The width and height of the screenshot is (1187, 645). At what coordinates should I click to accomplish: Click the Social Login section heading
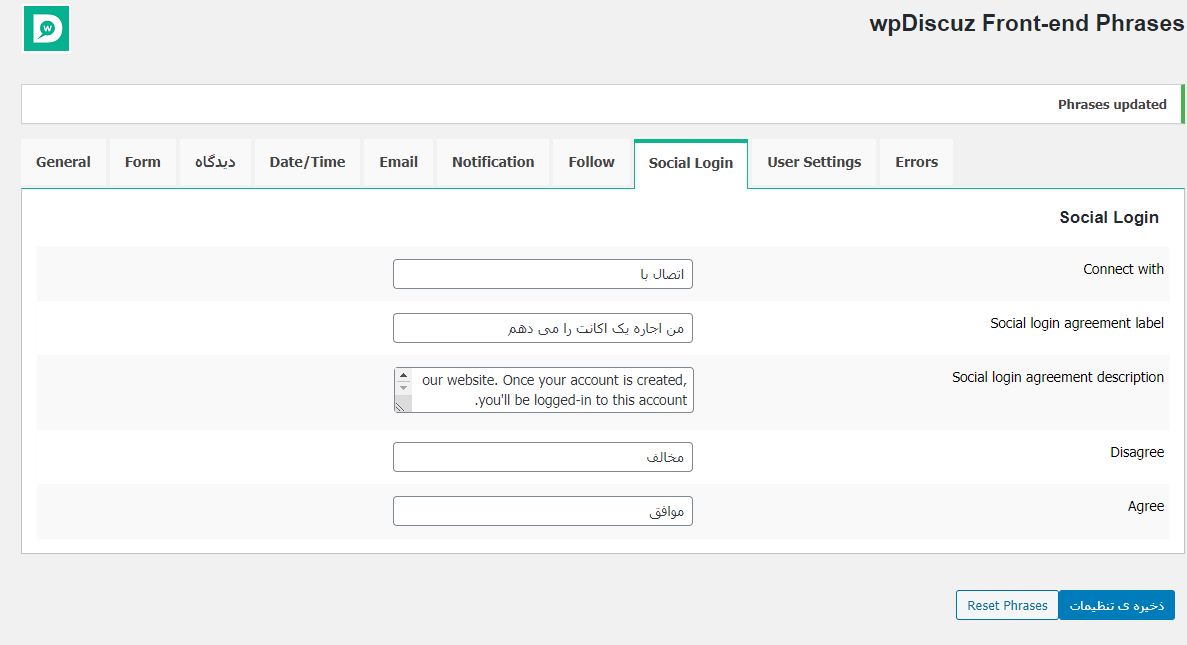tap(1109, 217)
